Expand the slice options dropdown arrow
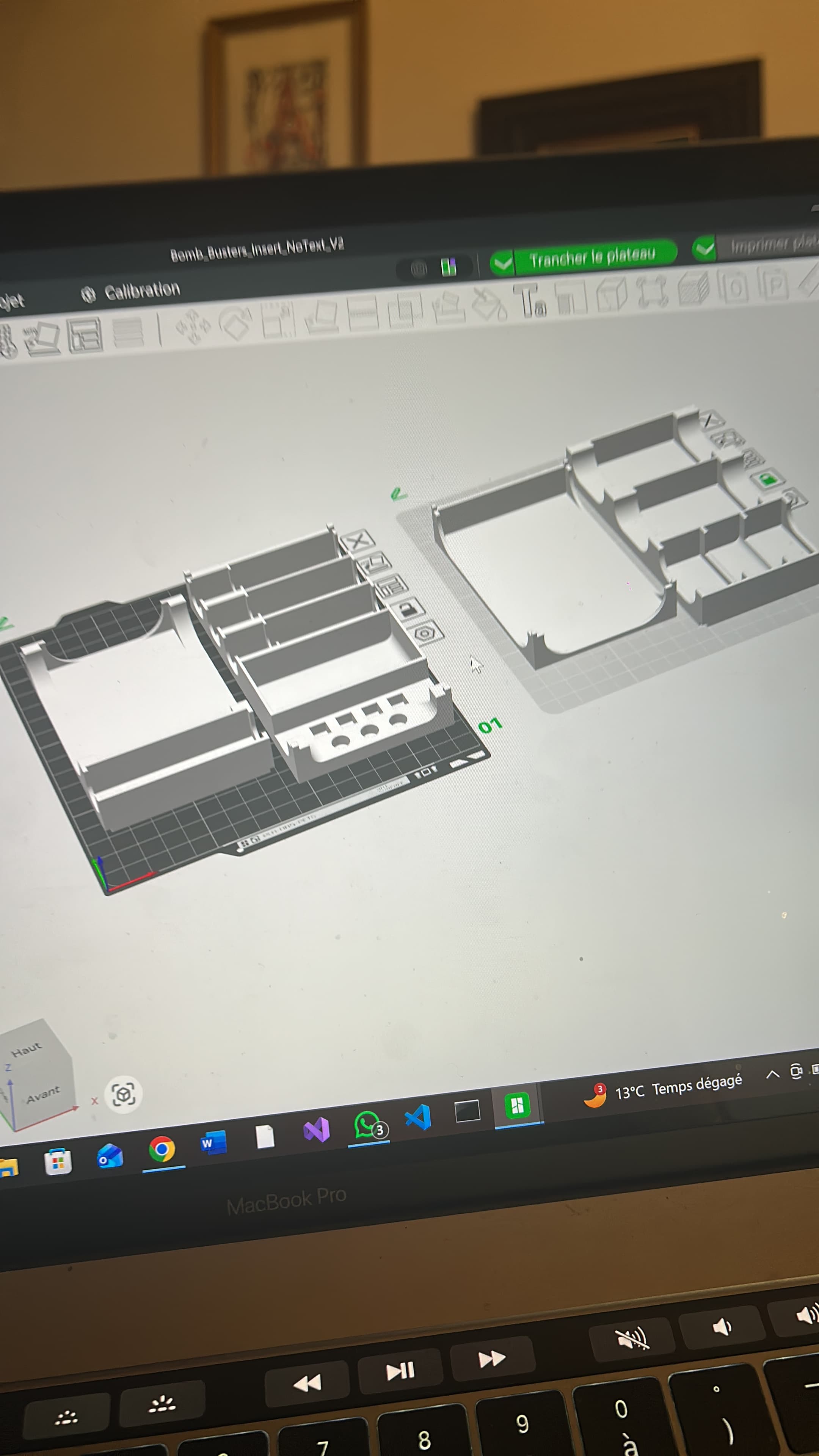Image resolution: width=819 pixels, height=1456 pixels. tap(502, 263)
